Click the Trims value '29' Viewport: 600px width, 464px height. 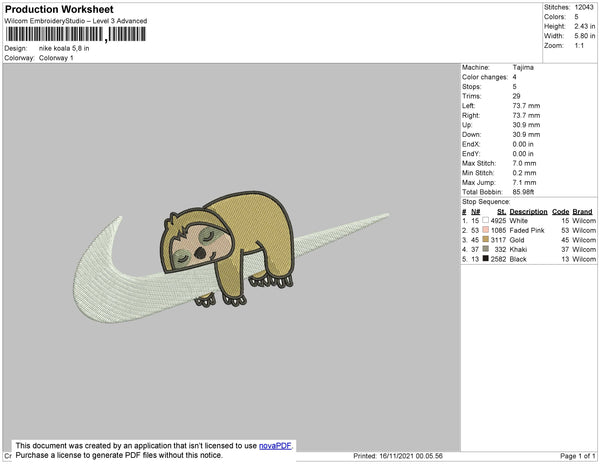(x=516, y=96)
